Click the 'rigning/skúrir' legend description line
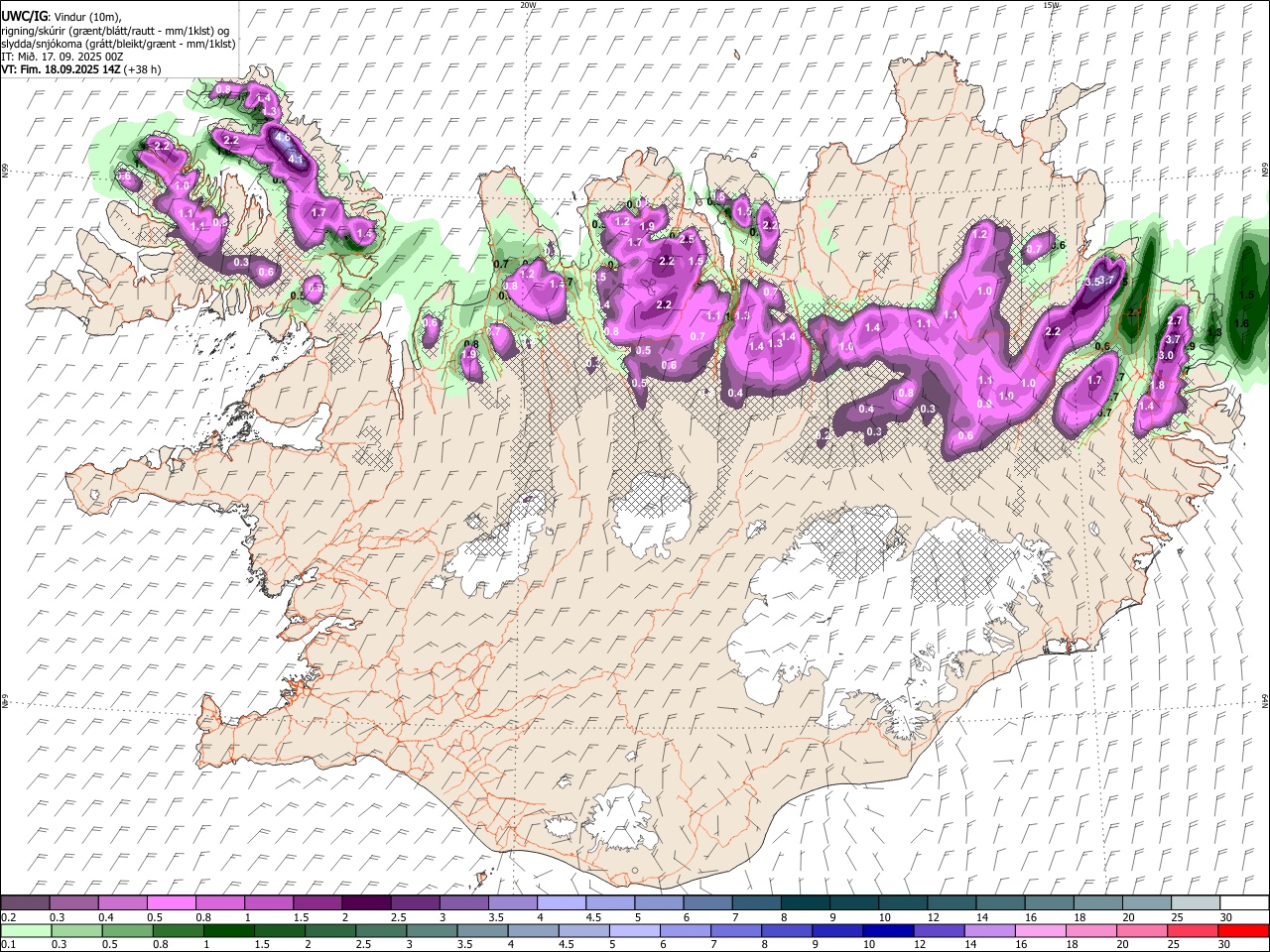The height and width of the screenshot is (952, 1270). coord(117,30)
